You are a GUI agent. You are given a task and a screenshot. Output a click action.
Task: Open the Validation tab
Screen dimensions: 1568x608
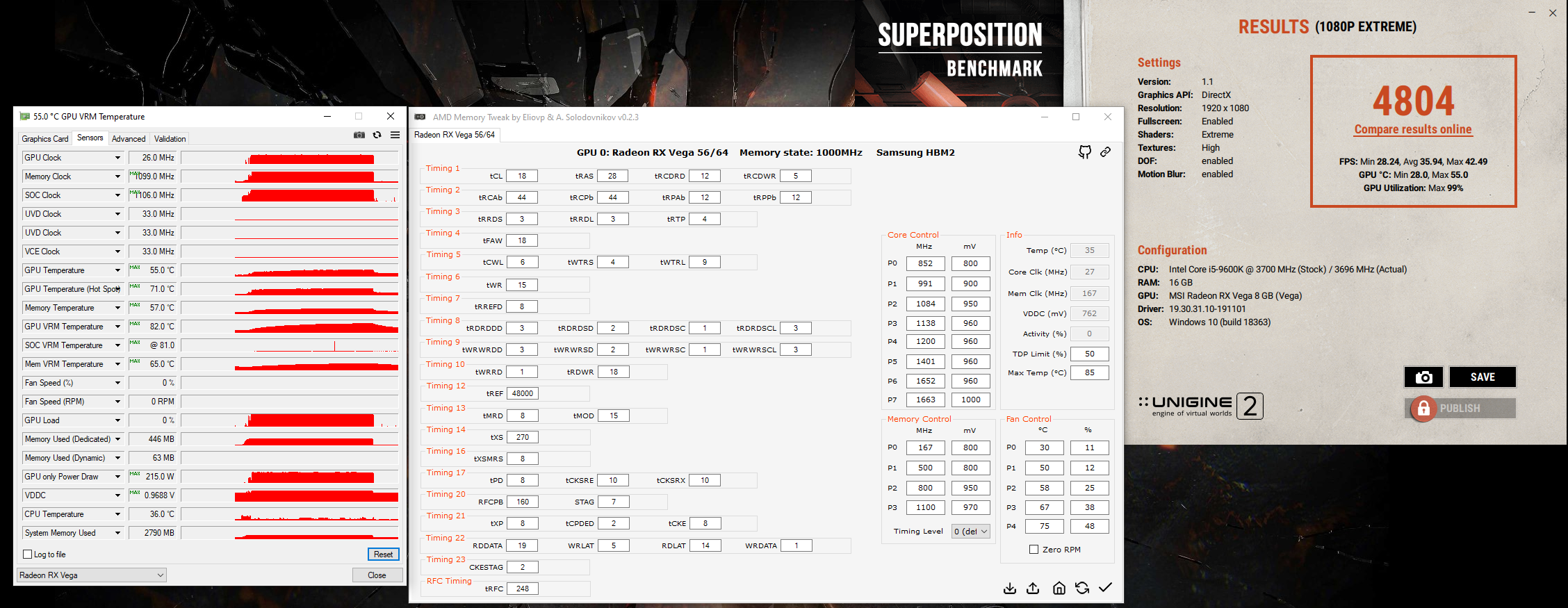[x=170, y=139]
